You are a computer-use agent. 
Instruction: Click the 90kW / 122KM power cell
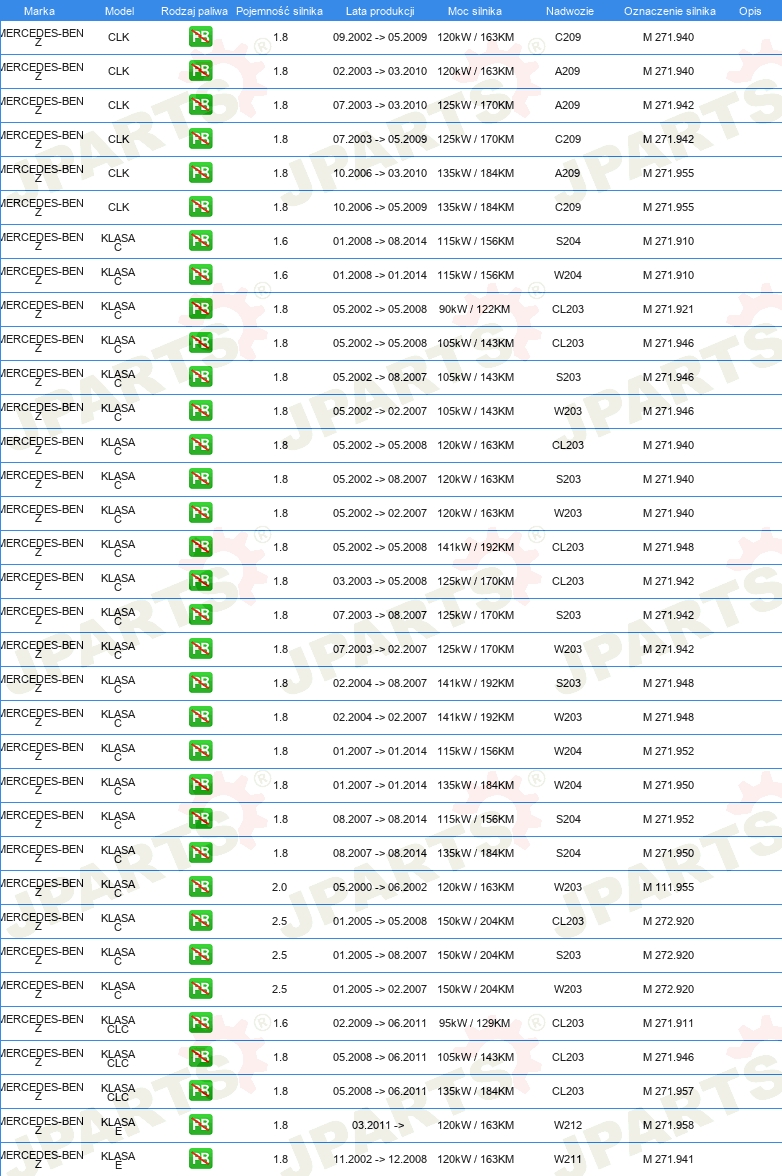pos(475,308)
